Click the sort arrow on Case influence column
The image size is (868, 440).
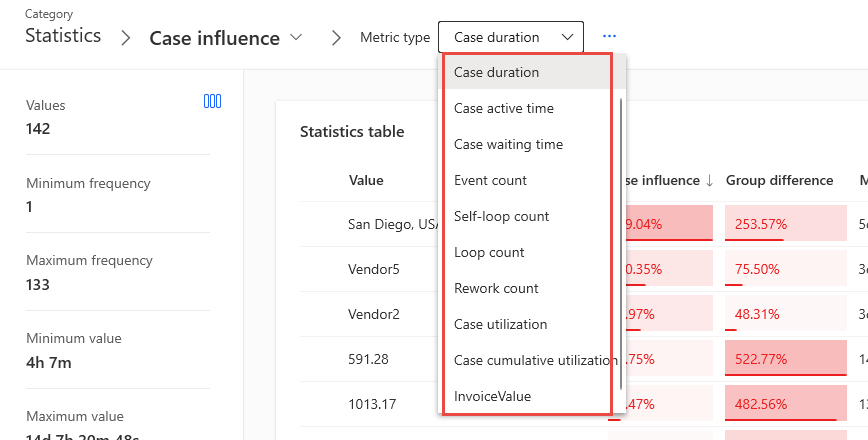point(709,181)
